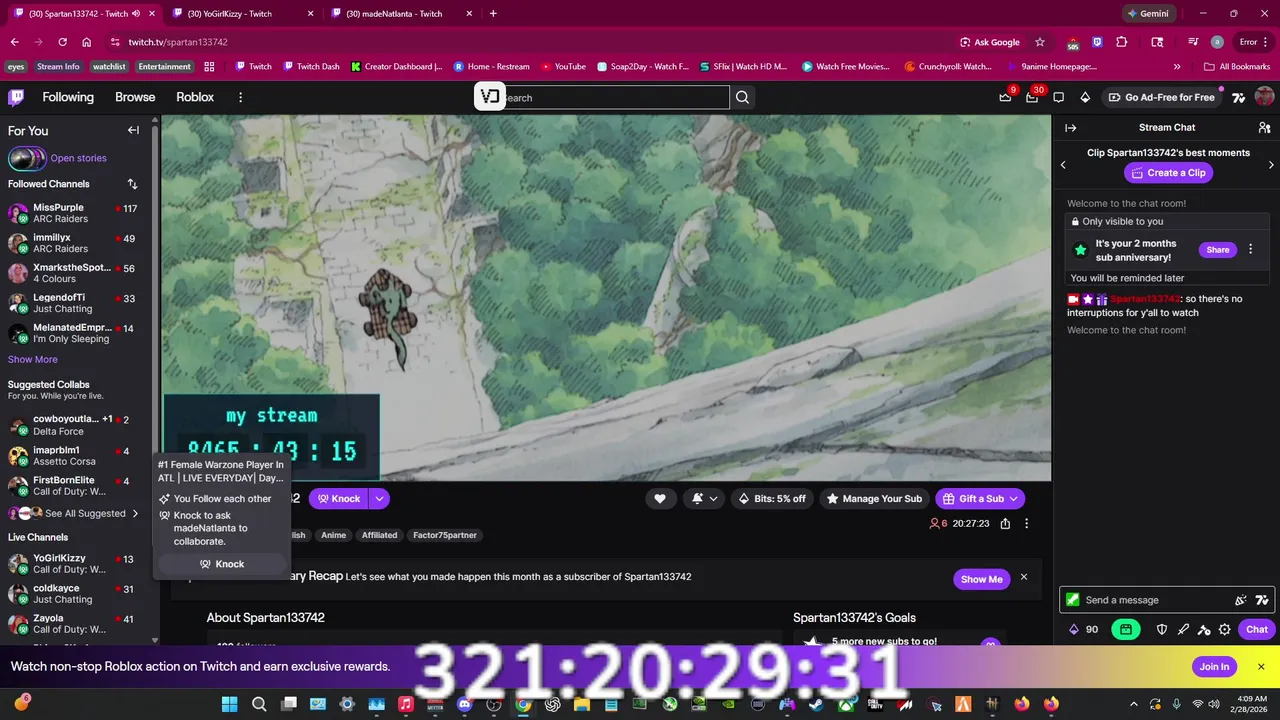Dismiss the Roblox rewards banner

tap(1261, 667)
